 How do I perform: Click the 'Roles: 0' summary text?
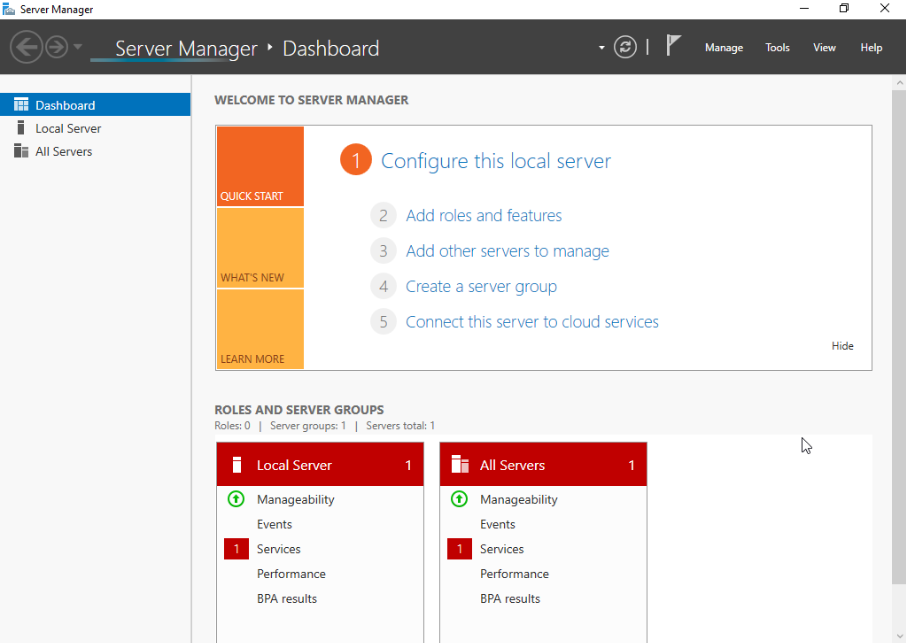tap(232, 426)
